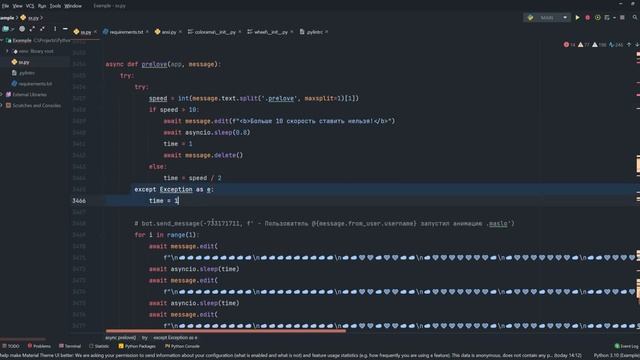Click the horizontal editor scrollbar
This screenshot has height=360, width=640.
click(225, 331)
